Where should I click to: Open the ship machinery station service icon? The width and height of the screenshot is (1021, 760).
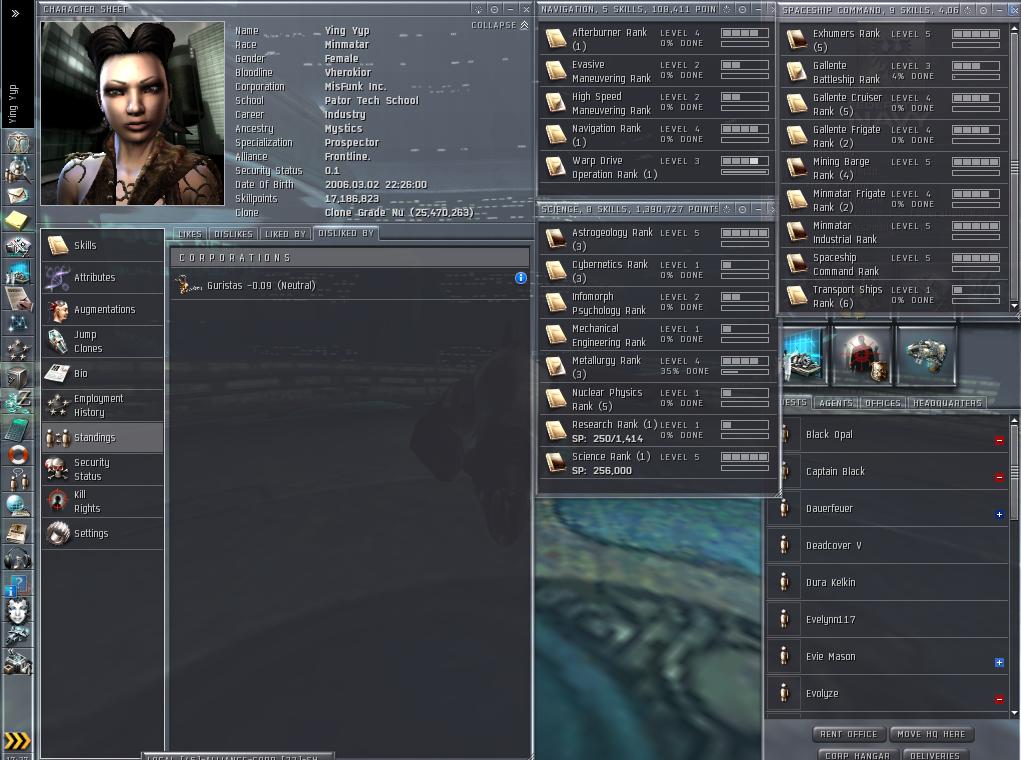point(926,356)
